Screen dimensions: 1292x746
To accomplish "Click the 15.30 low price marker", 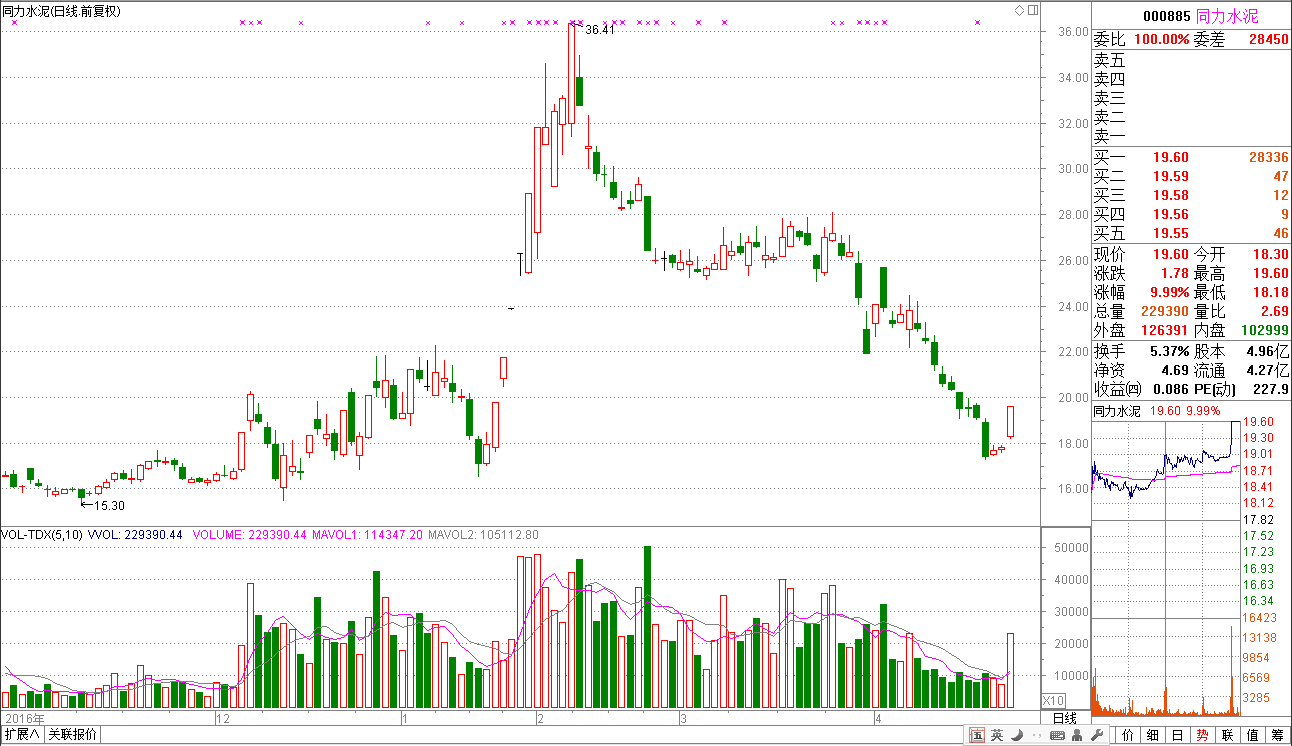I will (109, 506).
